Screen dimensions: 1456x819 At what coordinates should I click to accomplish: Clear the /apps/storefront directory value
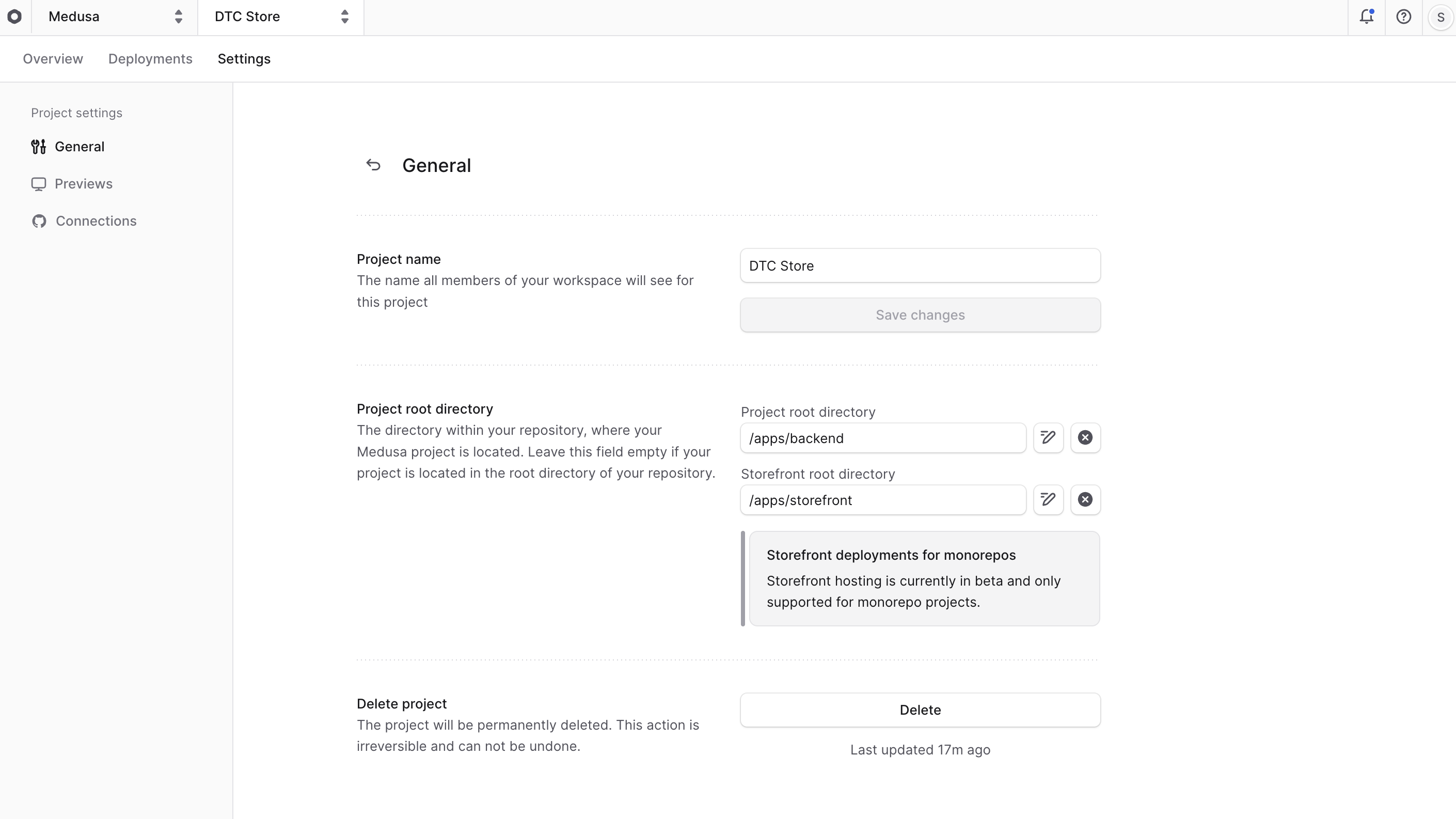point(1085,500)
